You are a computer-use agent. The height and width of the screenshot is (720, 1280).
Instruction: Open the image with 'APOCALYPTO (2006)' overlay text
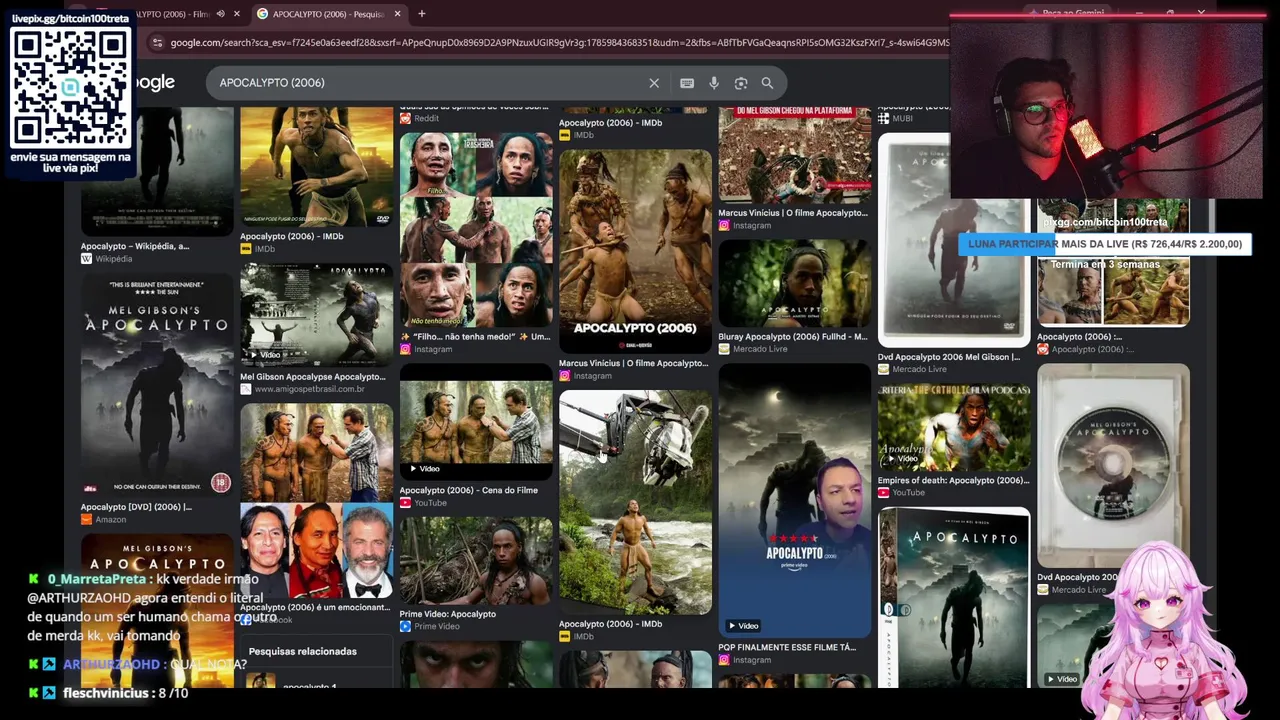(x=635, y=250)
